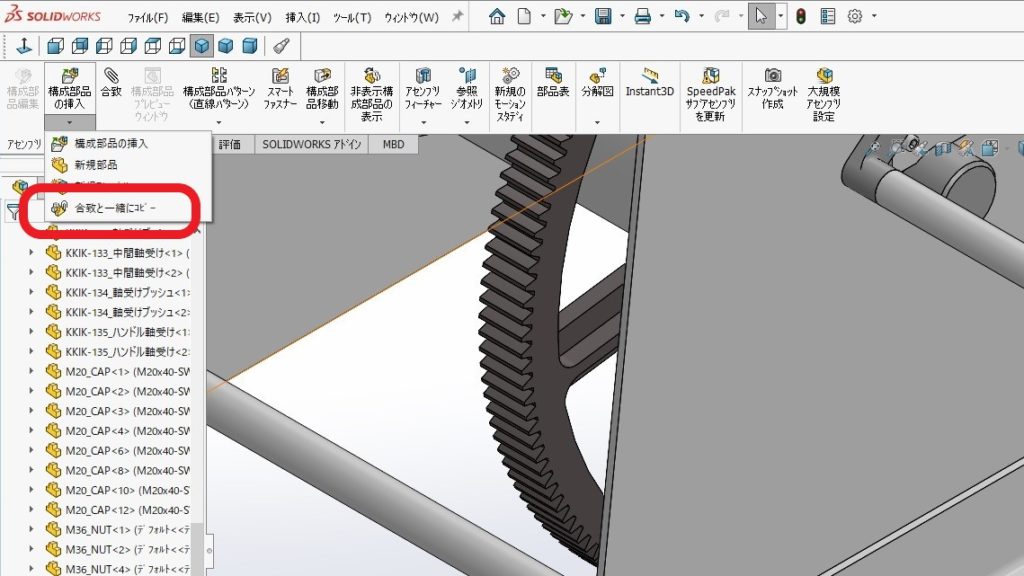Expand the M20_CAP<1> component node
The image size is (1024, 576).
(31, 371)
